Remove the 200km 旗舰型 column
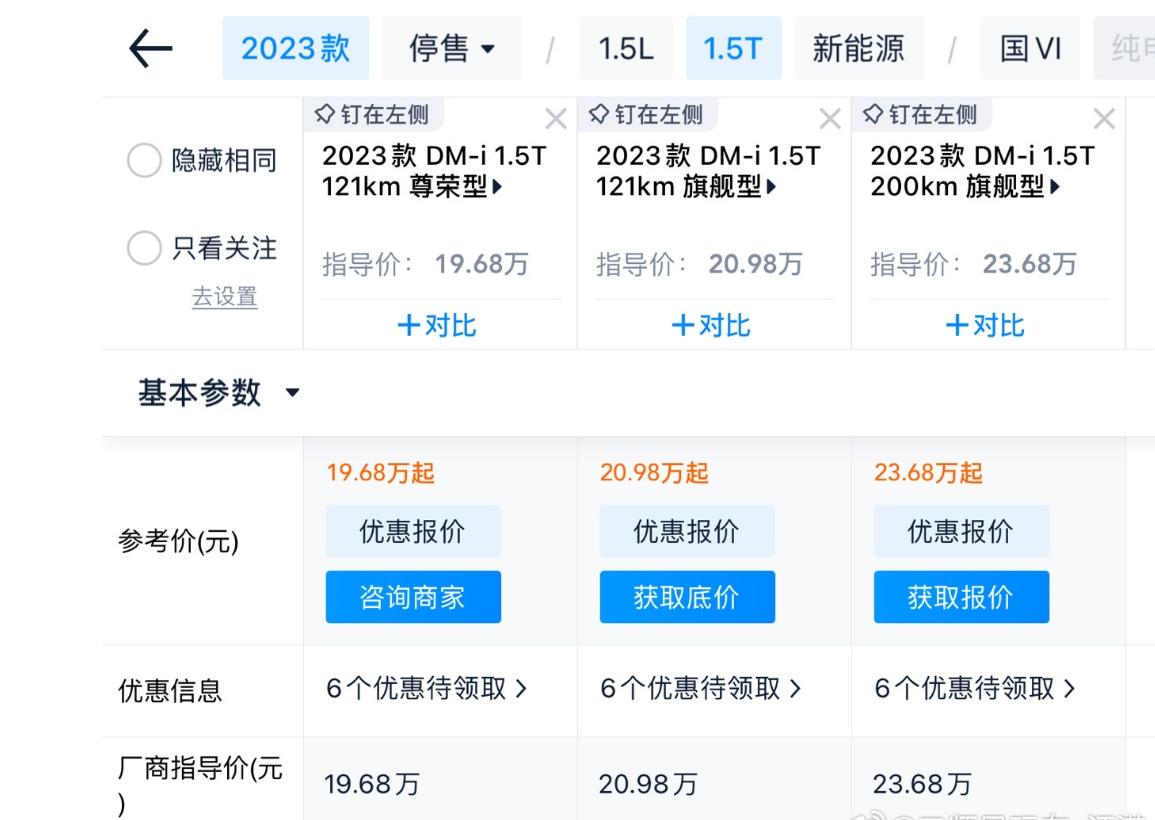The height and width of the screenshot is (820, 1155). 1103,119
